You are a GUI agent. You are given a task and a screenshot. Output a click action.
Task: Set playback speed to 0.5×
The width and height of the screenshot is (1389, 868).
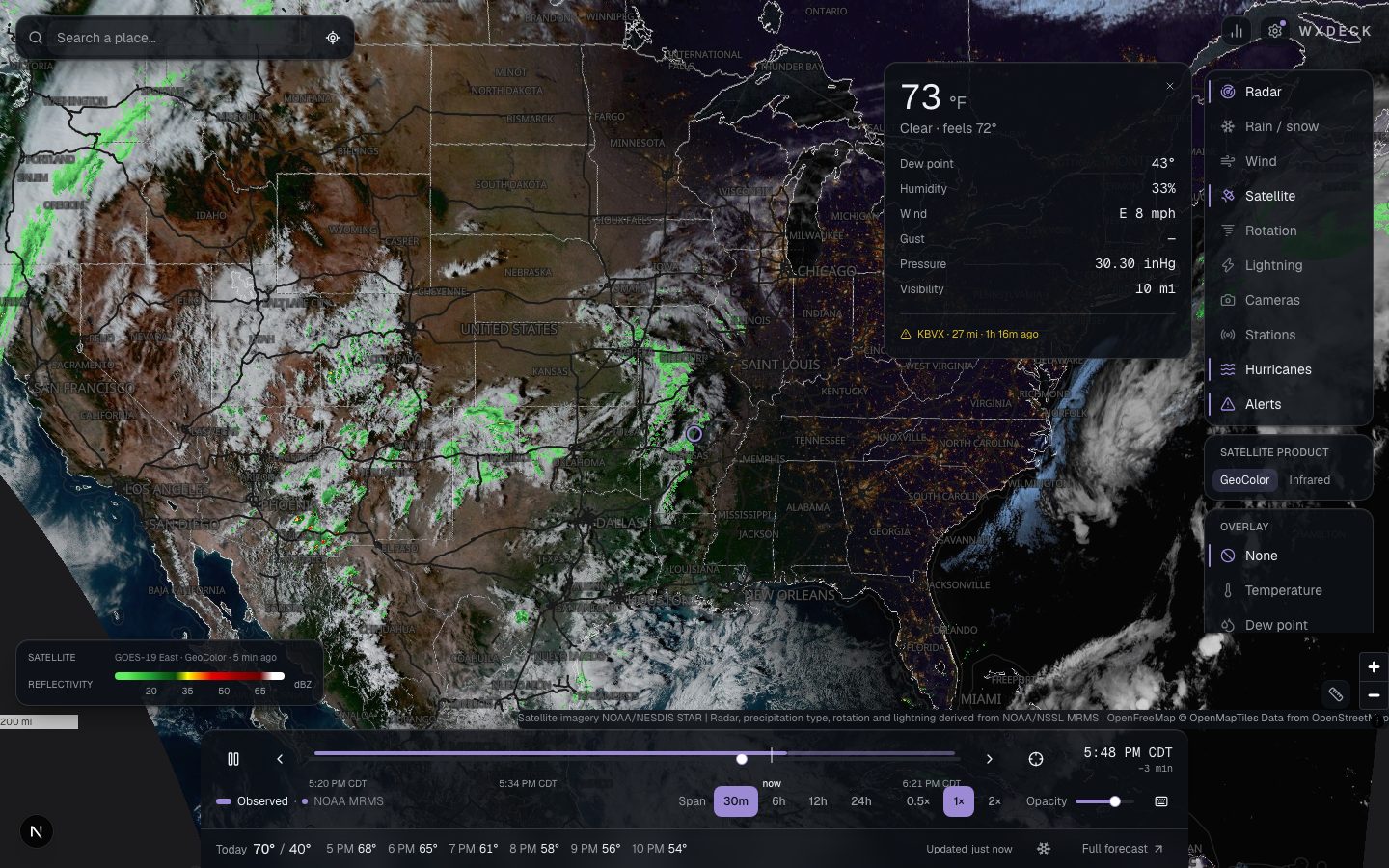918,801
